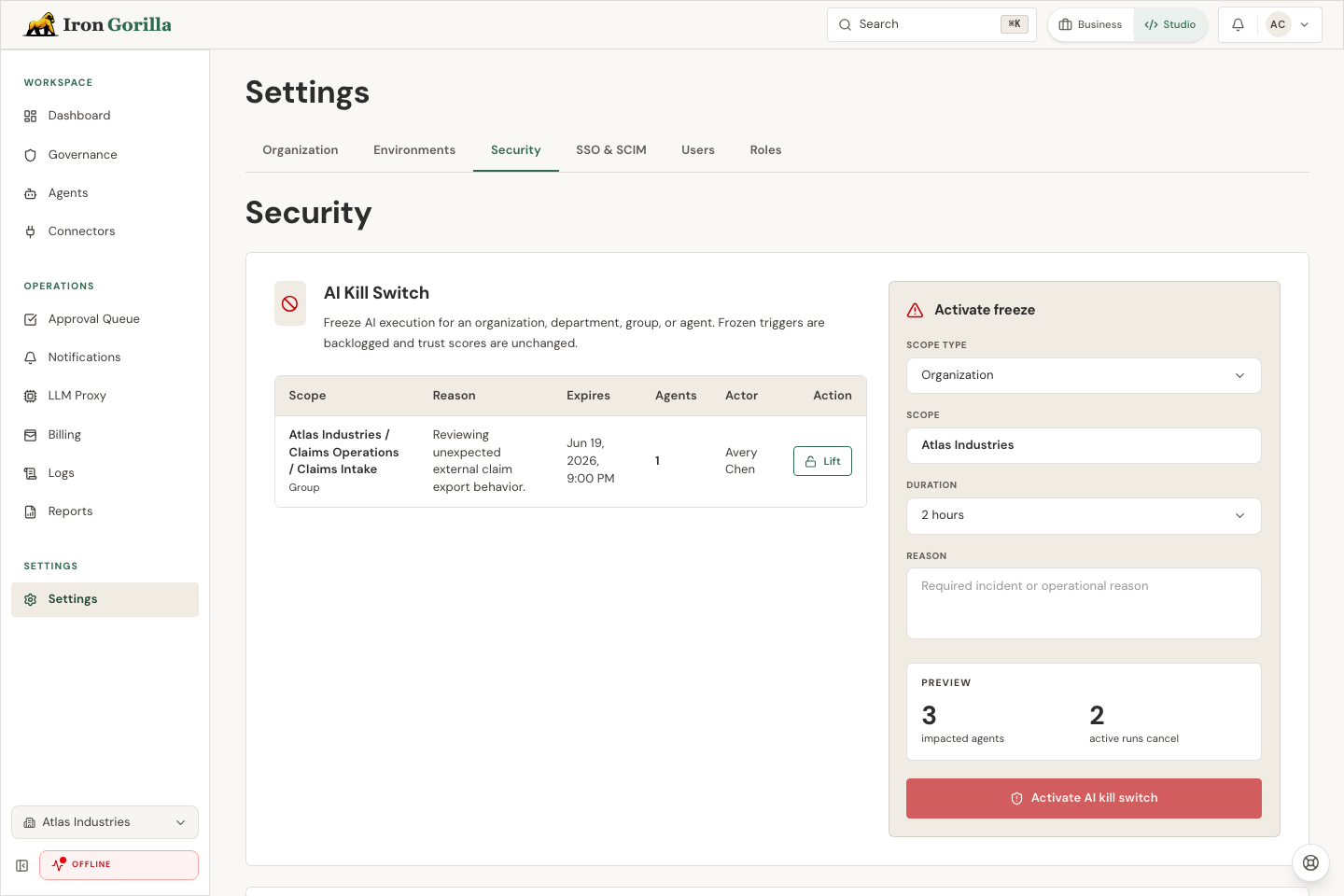Screen dimensions: 1344x896
Task: Open Reports document icon
Action: pos(30,511)
